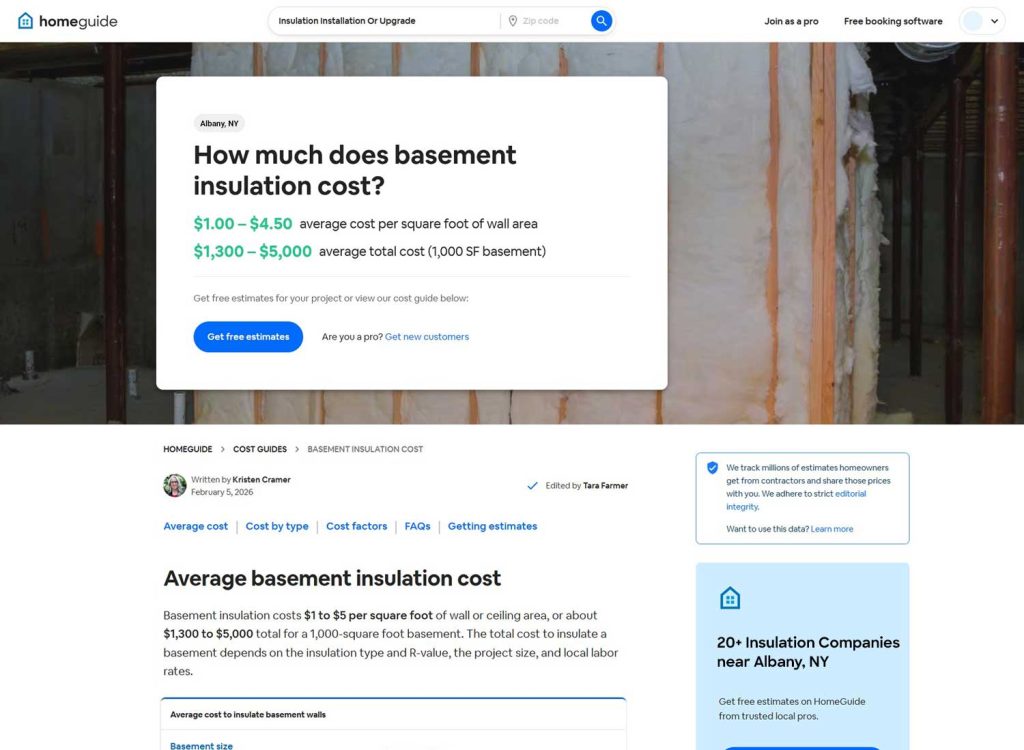Select Join as a pro
This screenshot has height=750, width=1024.
coord(791,20)
